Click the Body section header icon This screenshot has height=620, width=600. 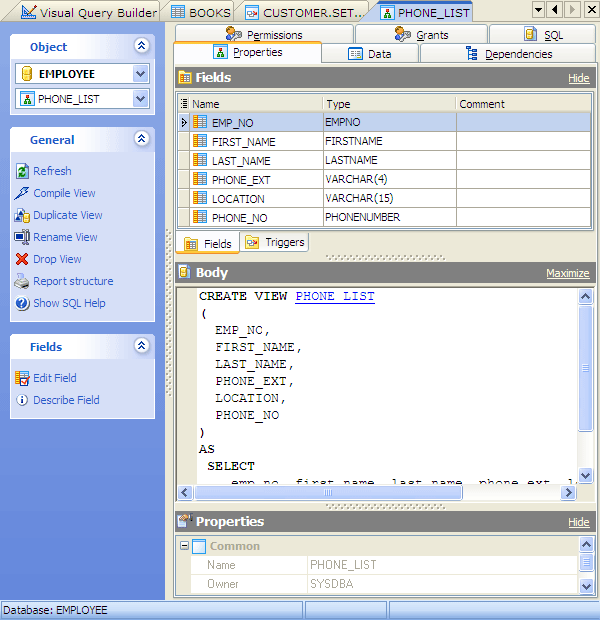[x=185, y=272]
